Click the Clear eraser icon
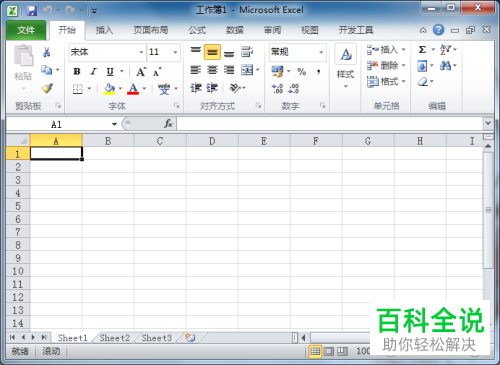Image resolution: width=500 pixels, height=365 pixels. (x=423, y=81)
